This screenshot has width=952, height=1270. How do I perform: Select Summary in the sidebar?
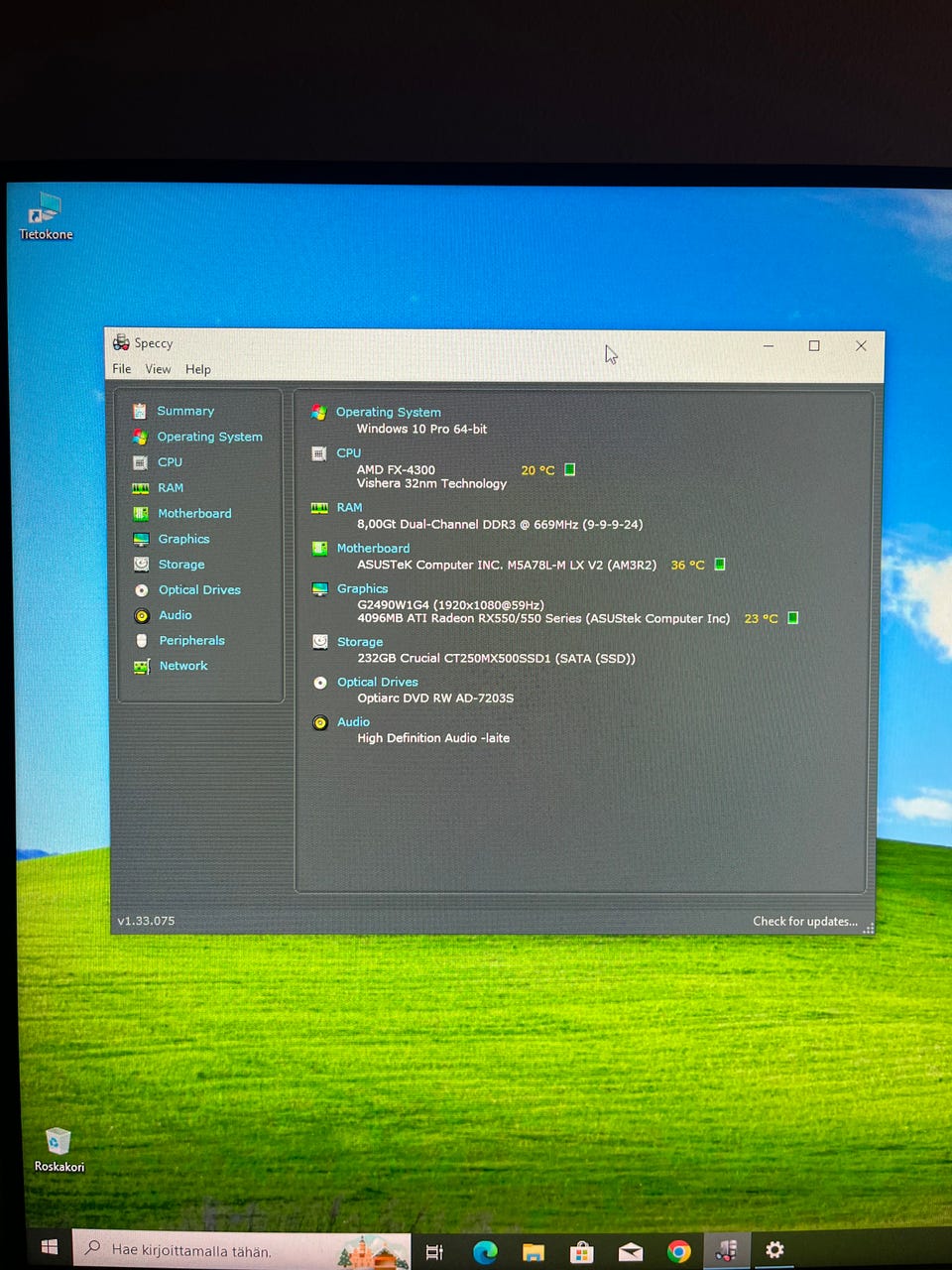185,411
